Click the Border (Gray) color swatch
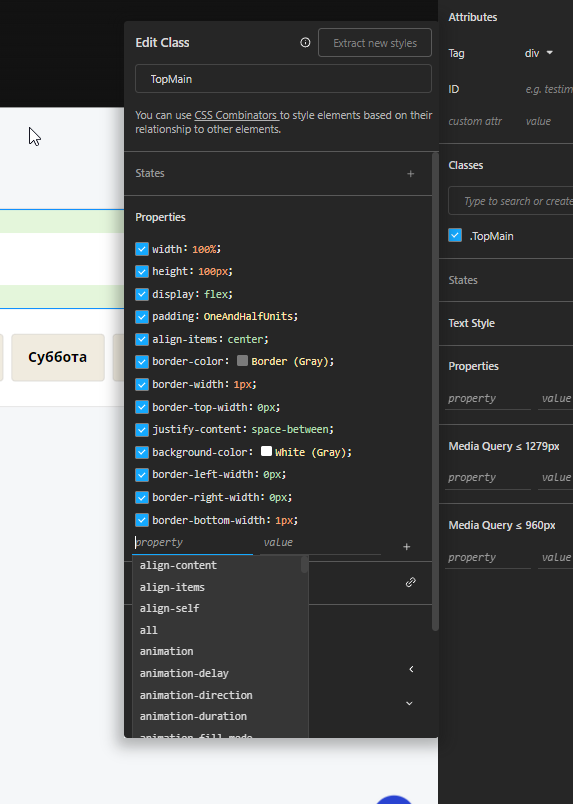The image size is (573, 804). coord(243,360)
